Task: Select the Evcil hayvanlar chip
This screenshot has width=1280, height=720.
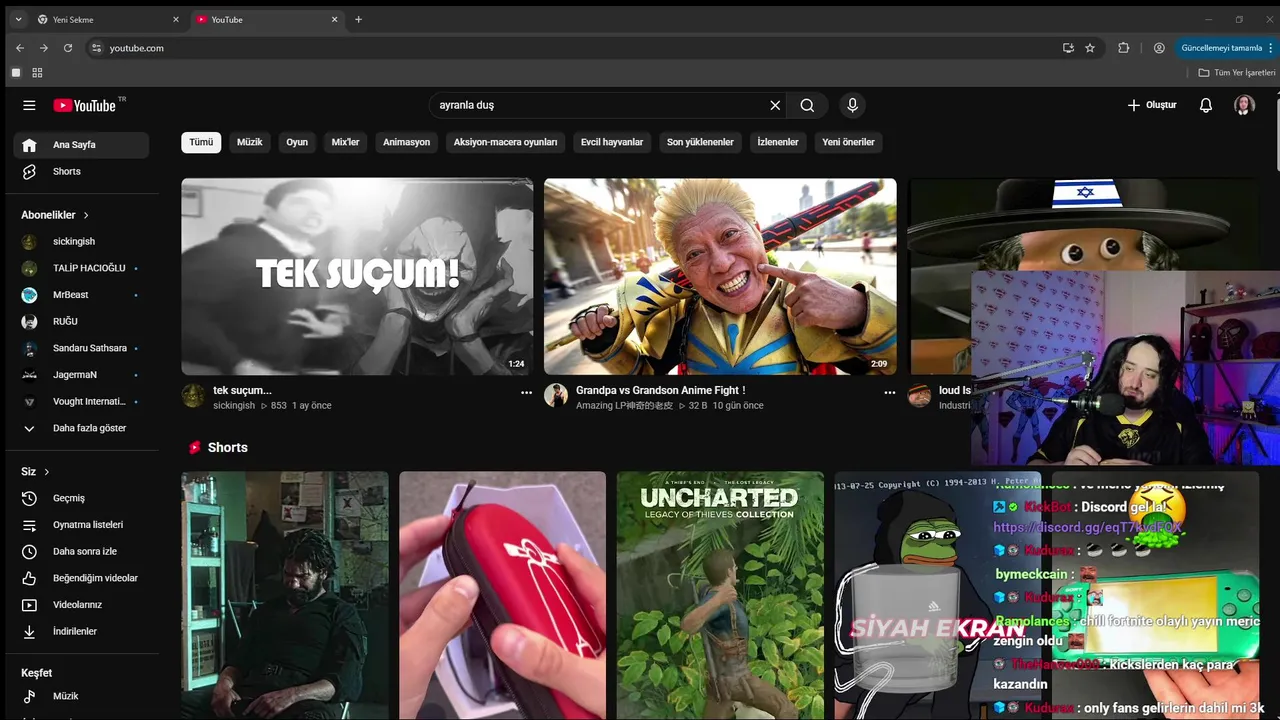Action: click(612, 142)
